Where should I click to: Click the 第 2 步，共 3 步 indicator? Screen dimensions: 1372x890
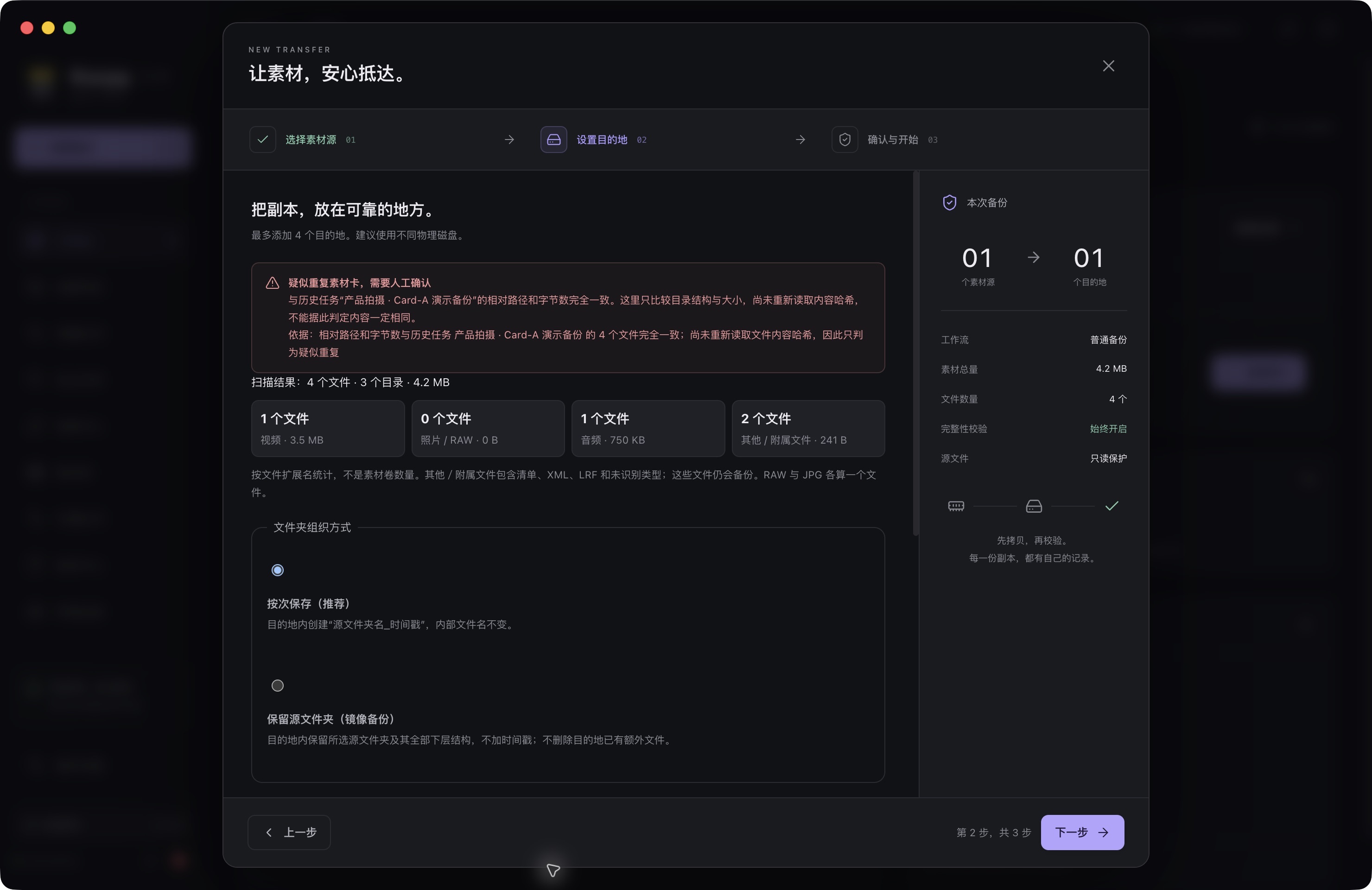pyautogui.click(x=993, y=833)
